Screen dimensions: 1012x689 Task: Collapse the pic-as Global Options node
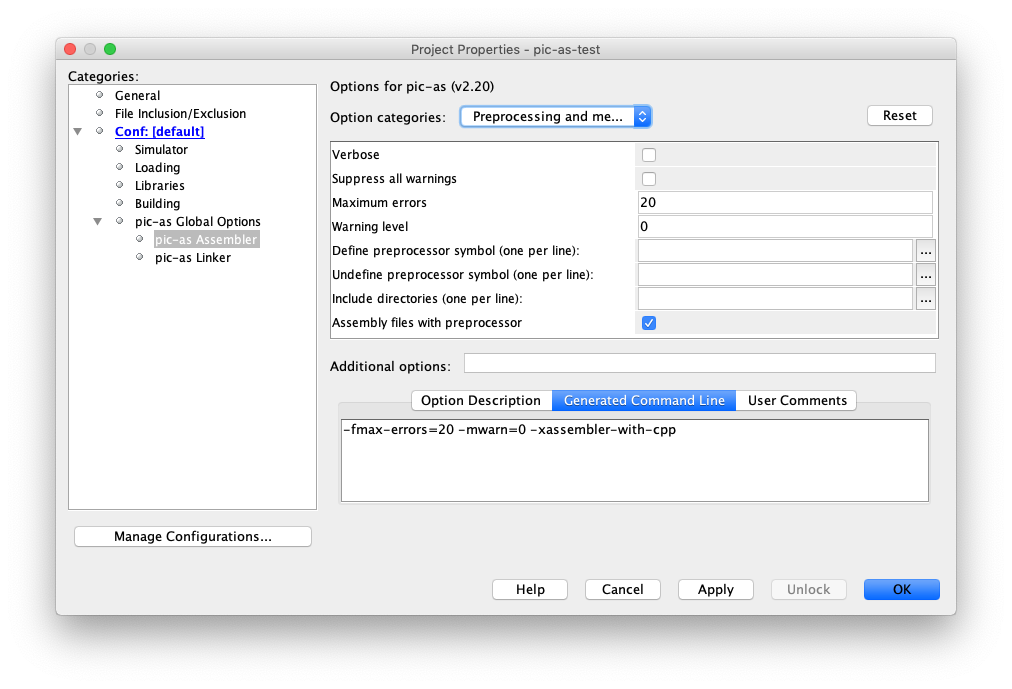click(98, 222)
